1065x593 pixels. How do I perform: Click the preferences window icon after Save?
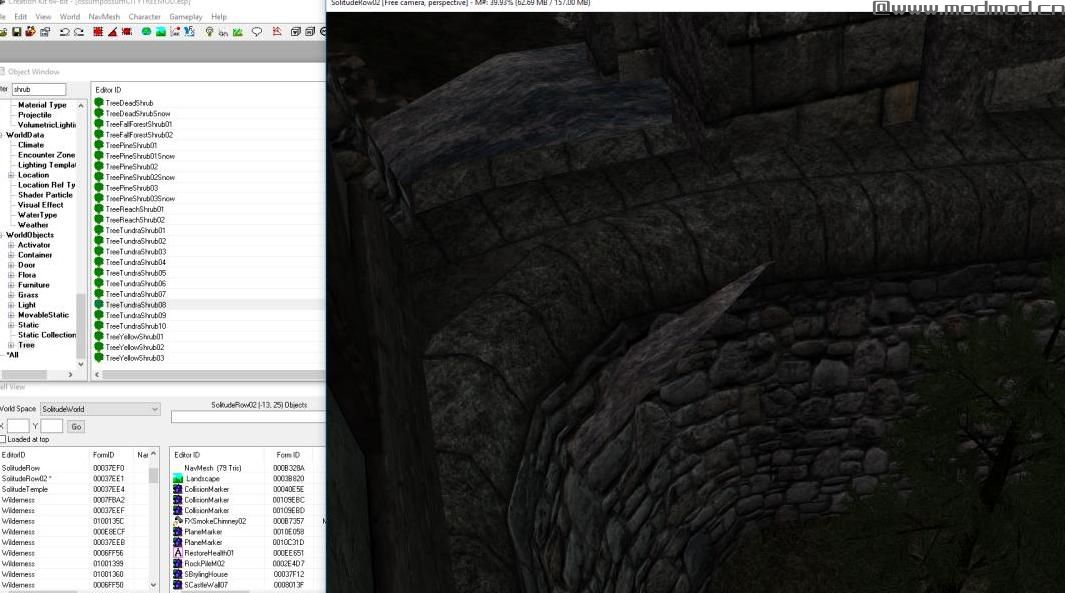pos(45,32)
